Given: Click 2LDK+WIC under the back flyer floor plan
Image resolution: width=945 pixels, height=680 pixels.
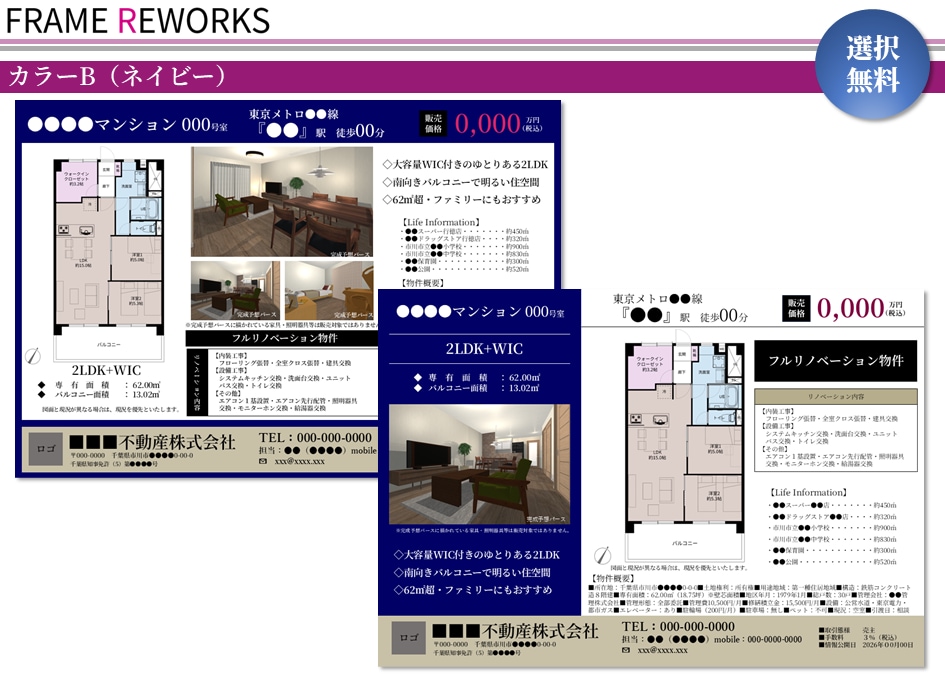Looking at the screenshot, I should tap(106, 370).
